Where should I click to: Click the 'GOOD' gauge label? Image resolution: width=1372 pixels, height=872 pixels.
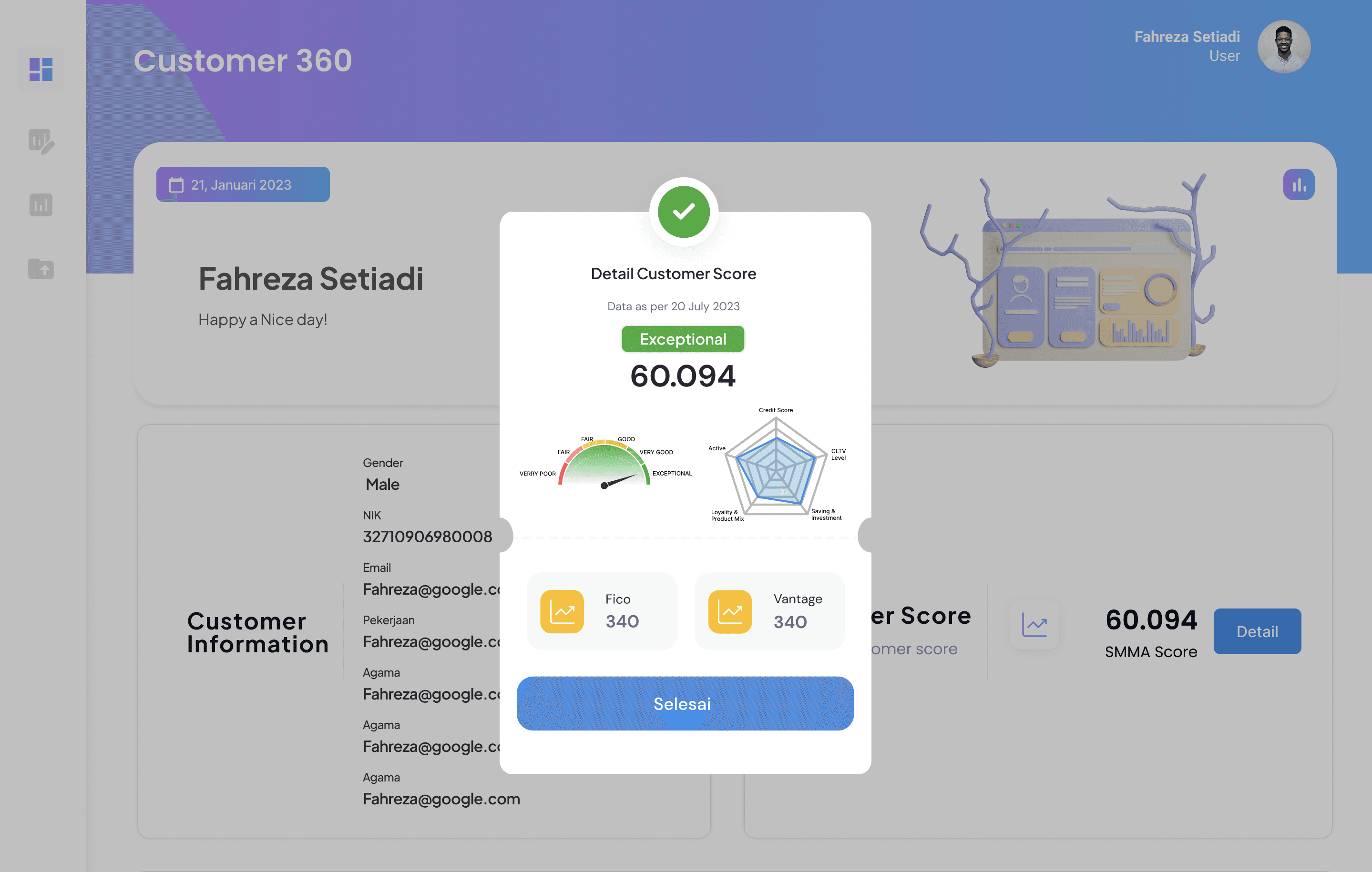click(626, 439)
